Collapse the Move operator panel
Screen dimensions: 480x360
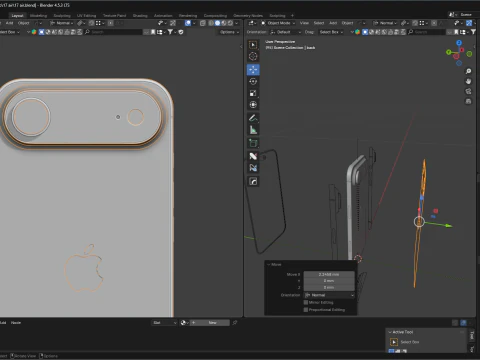tap(269, 264)
